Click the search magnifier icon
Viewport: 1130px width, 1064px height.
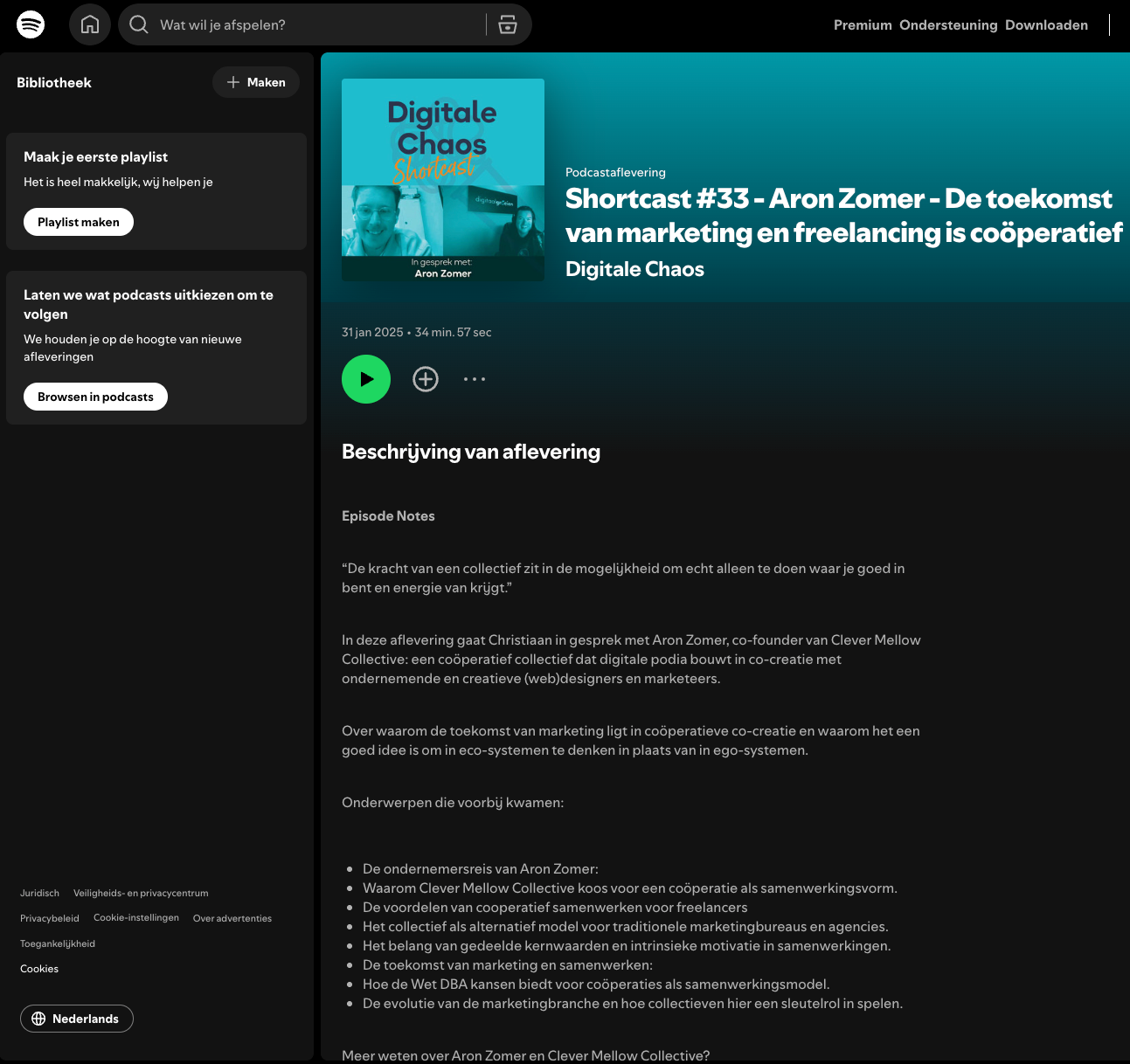tap(139, 24)
